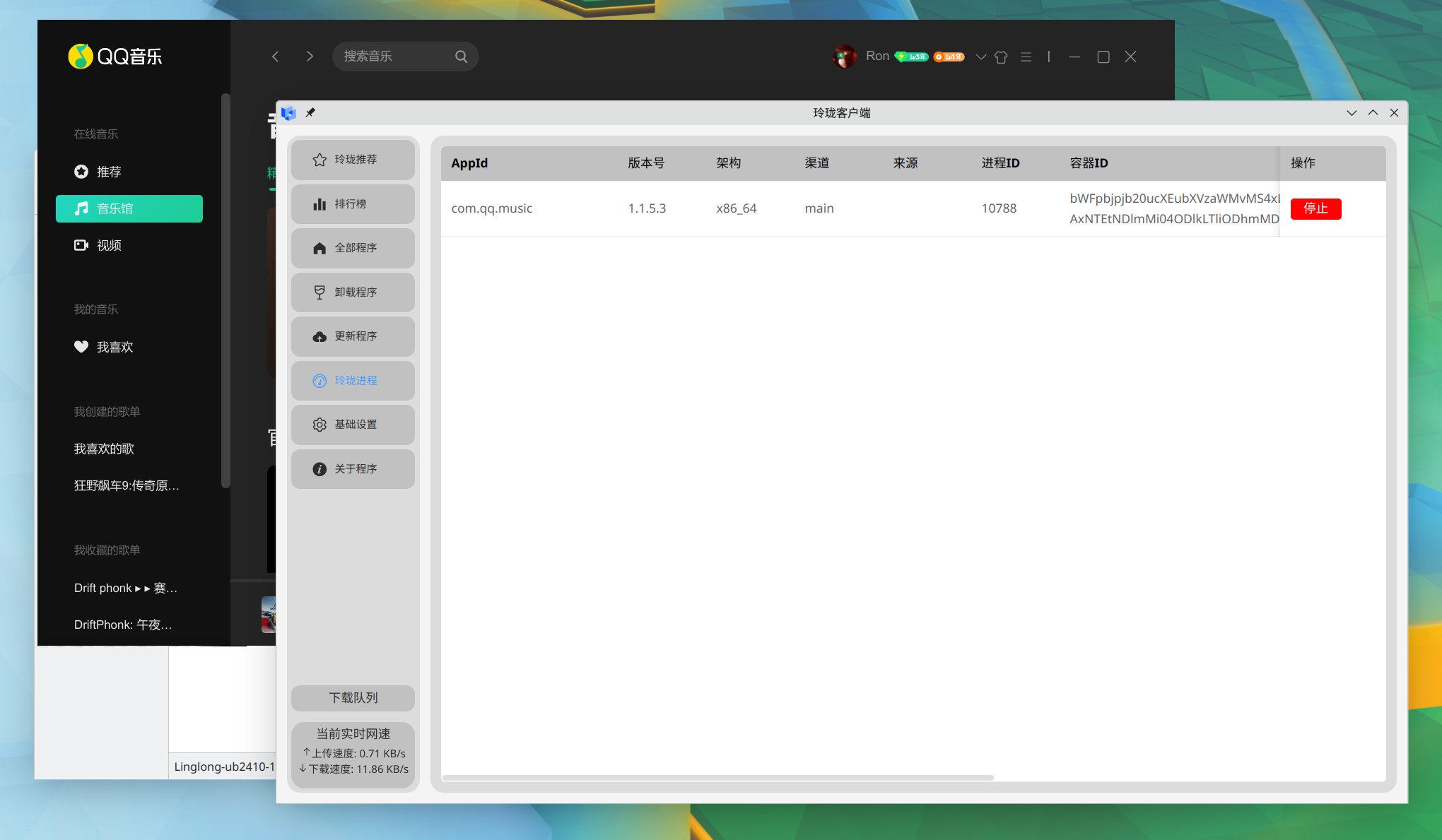The image size is (1442, 840).
Task: Expand the account dropdown arrow next to Ron
Action: pyautogui.click(x=980, y=57)
